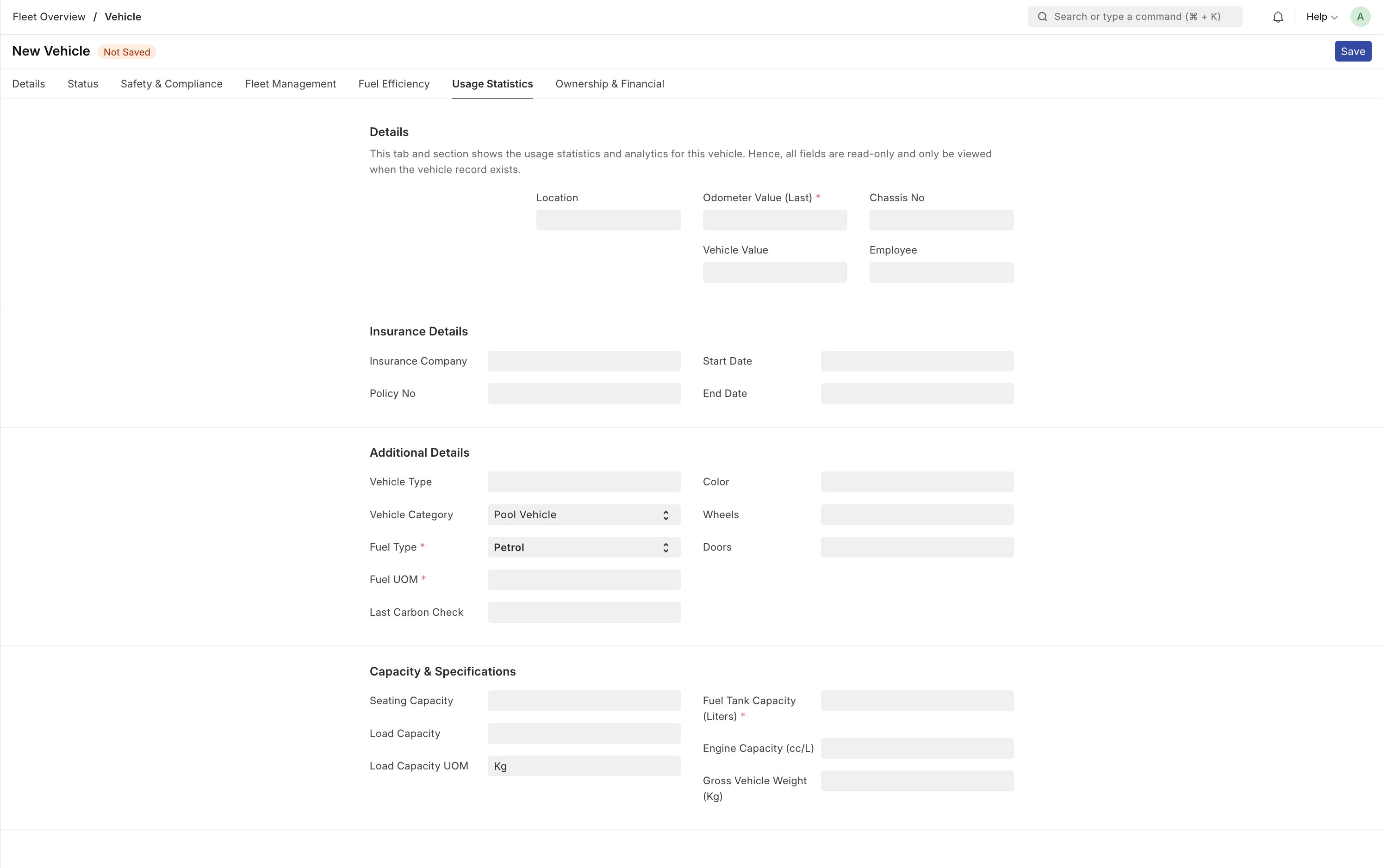Click the Fuel Tank Capacity field
The width and height of the screenshot is (1393, 868).
(x=916, y=701)
